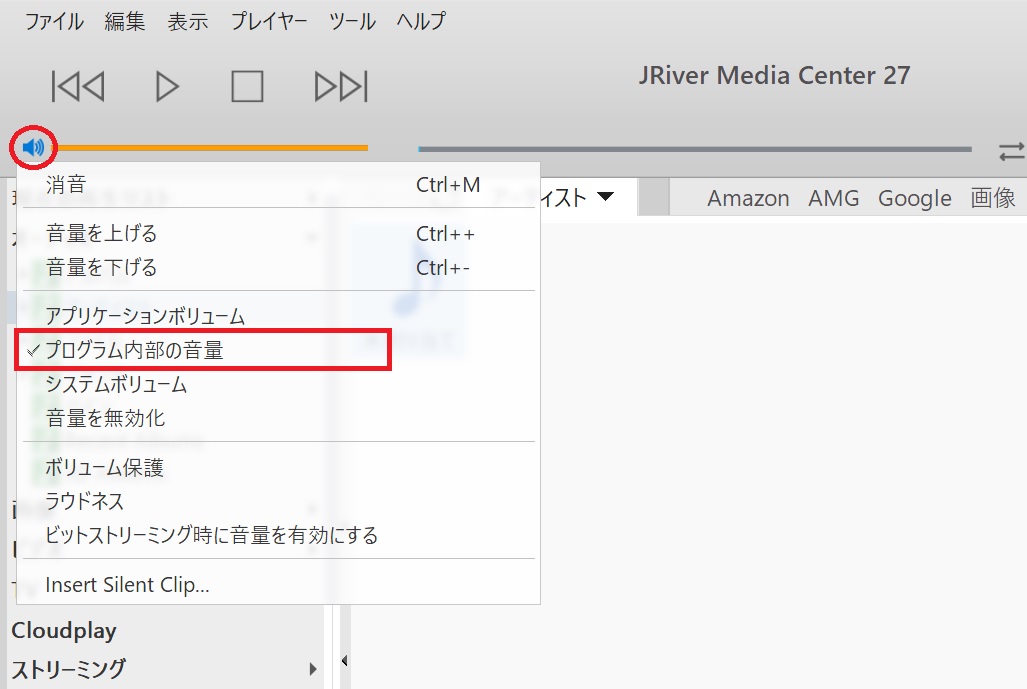
Task: Stop playback with the square button
Action: tap(247, 86)
